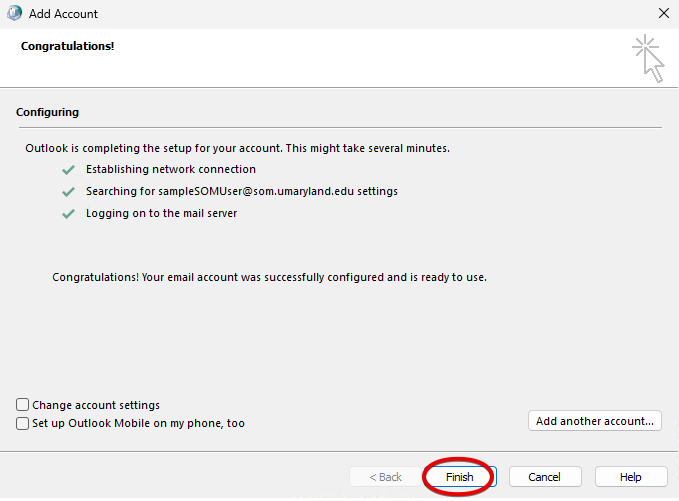
Task: Click the Add Account title bar text
Action: click(x=64, y=14)
